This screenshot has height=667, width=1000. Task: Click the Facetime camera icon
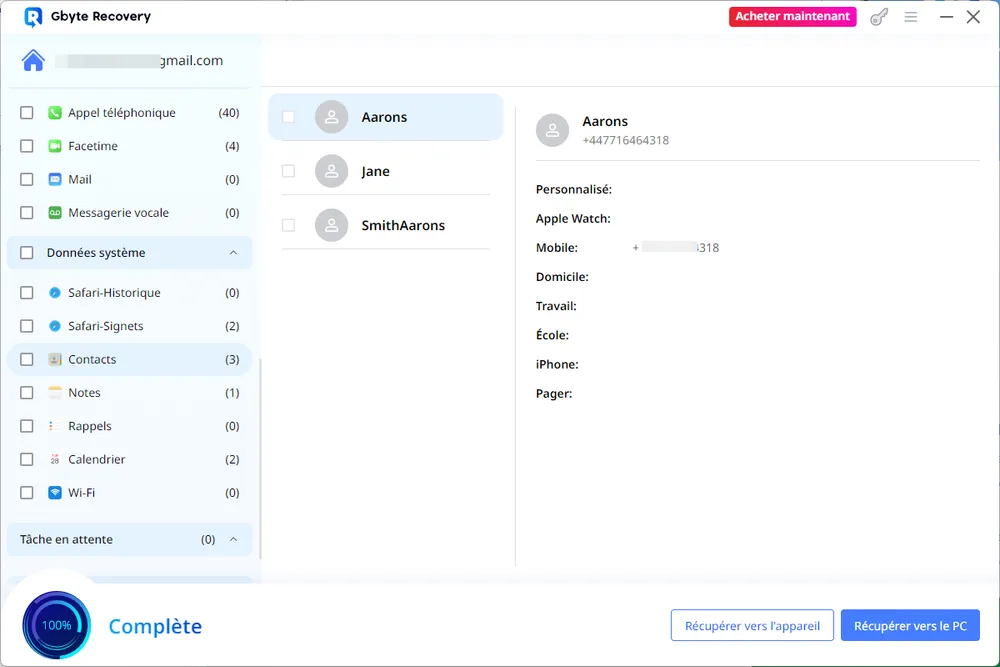[55, 146]
